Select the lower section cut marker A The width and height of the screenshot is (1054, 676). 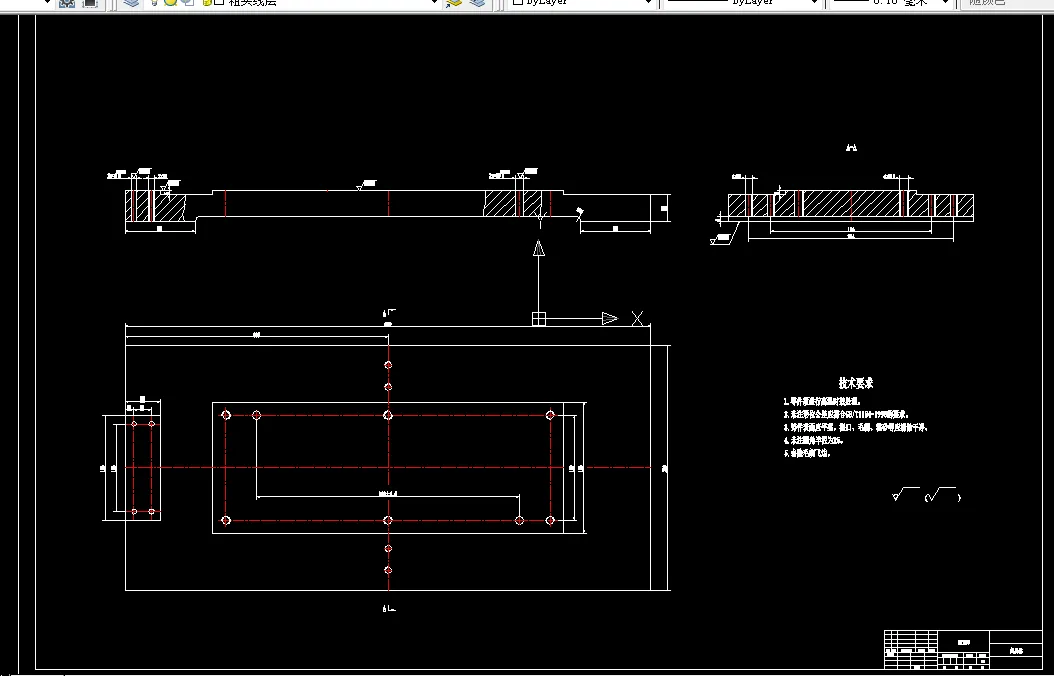[x=389, y=609]
